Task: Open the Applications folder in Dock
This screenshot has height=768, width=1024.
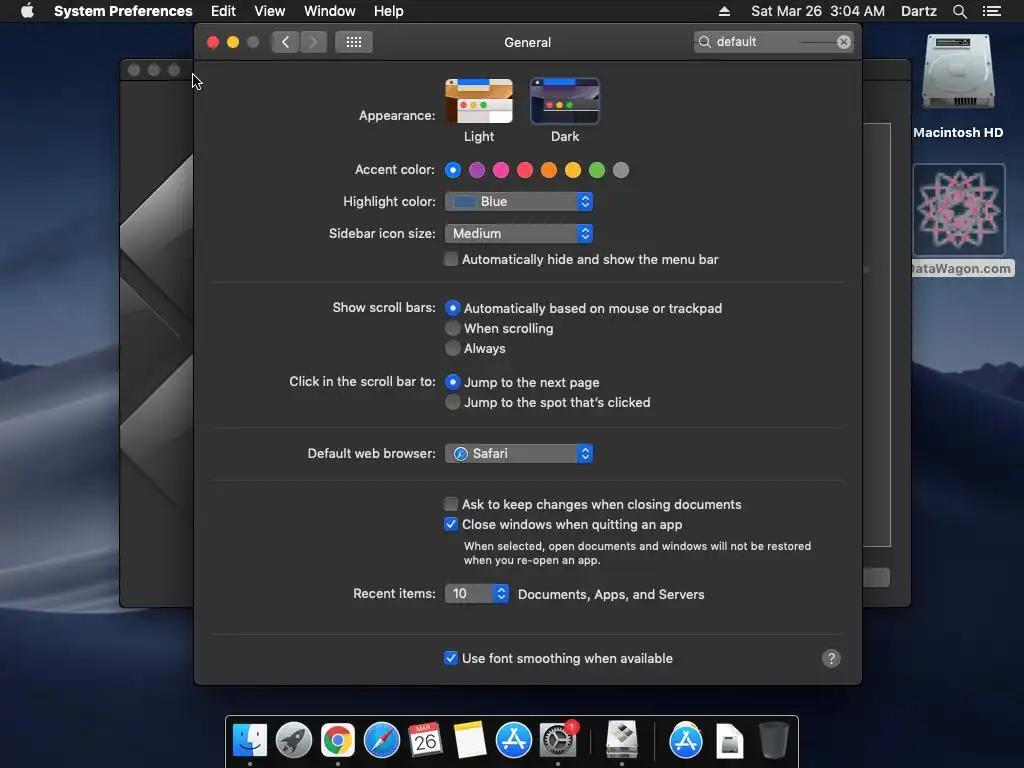Action: click(x=686, y=741)
